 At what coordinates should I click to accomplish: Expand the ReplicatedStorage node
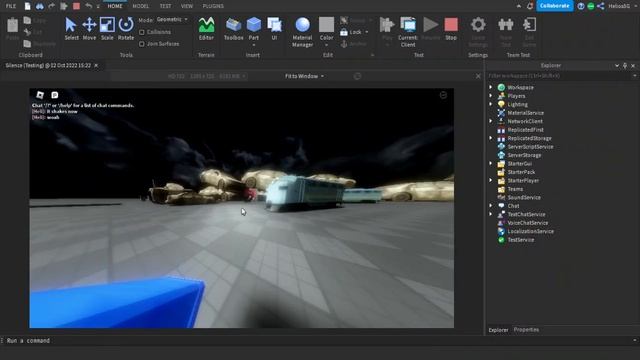tap(491, 138)
